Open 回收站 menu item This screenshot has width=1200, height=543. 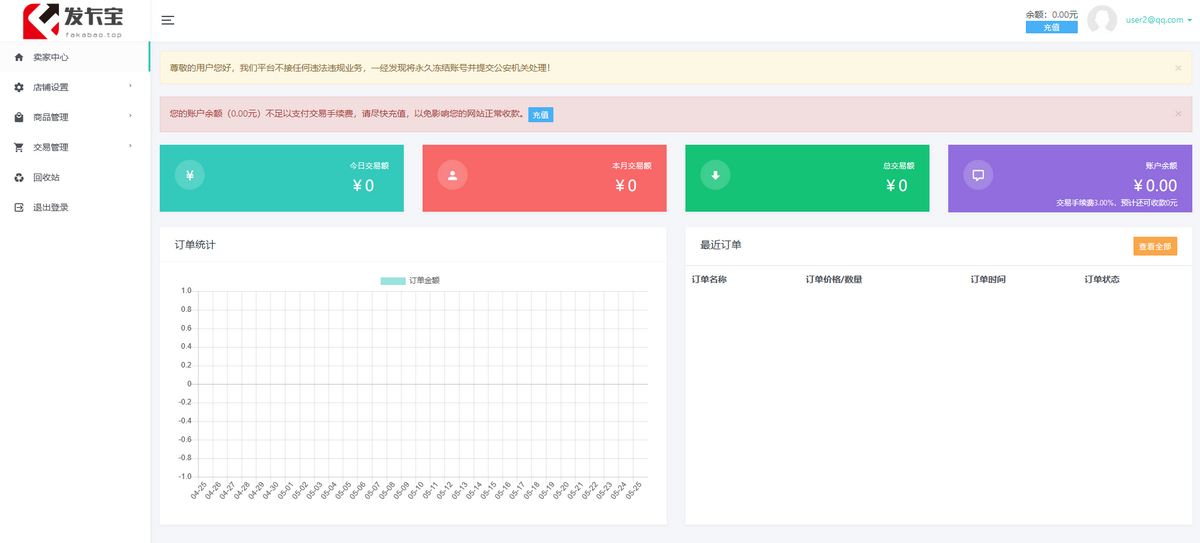[x=75, y=177]
